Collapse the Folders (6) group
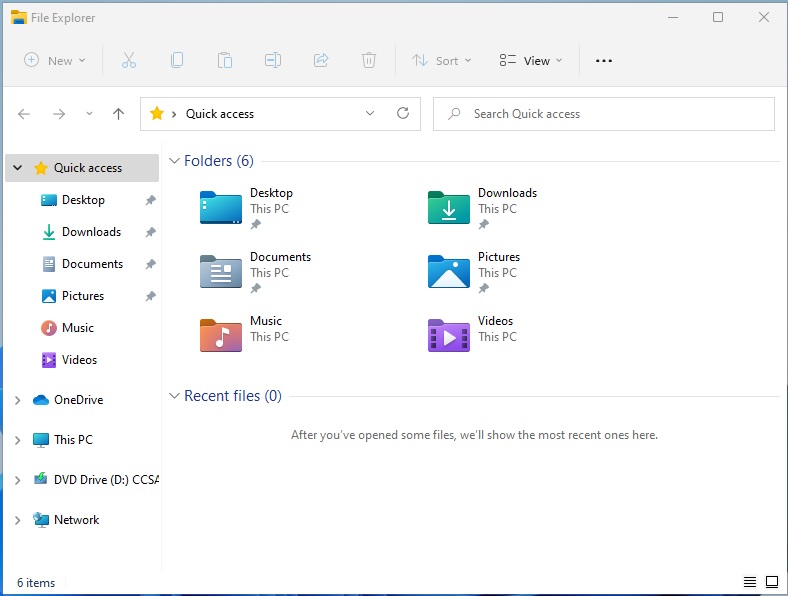Screen dimensions: 788x596 pyautogui.click(x=174, y=161)
